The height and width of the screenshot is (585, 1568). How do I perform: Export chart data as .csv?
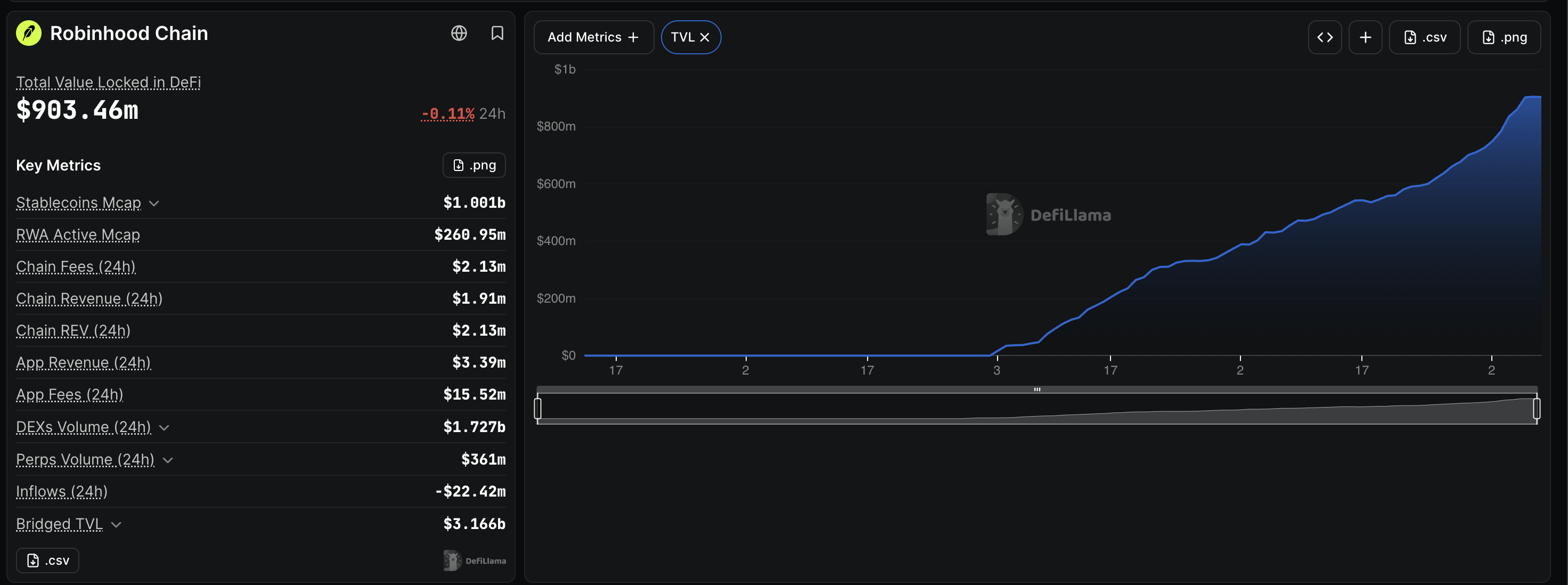point(1424,37)
